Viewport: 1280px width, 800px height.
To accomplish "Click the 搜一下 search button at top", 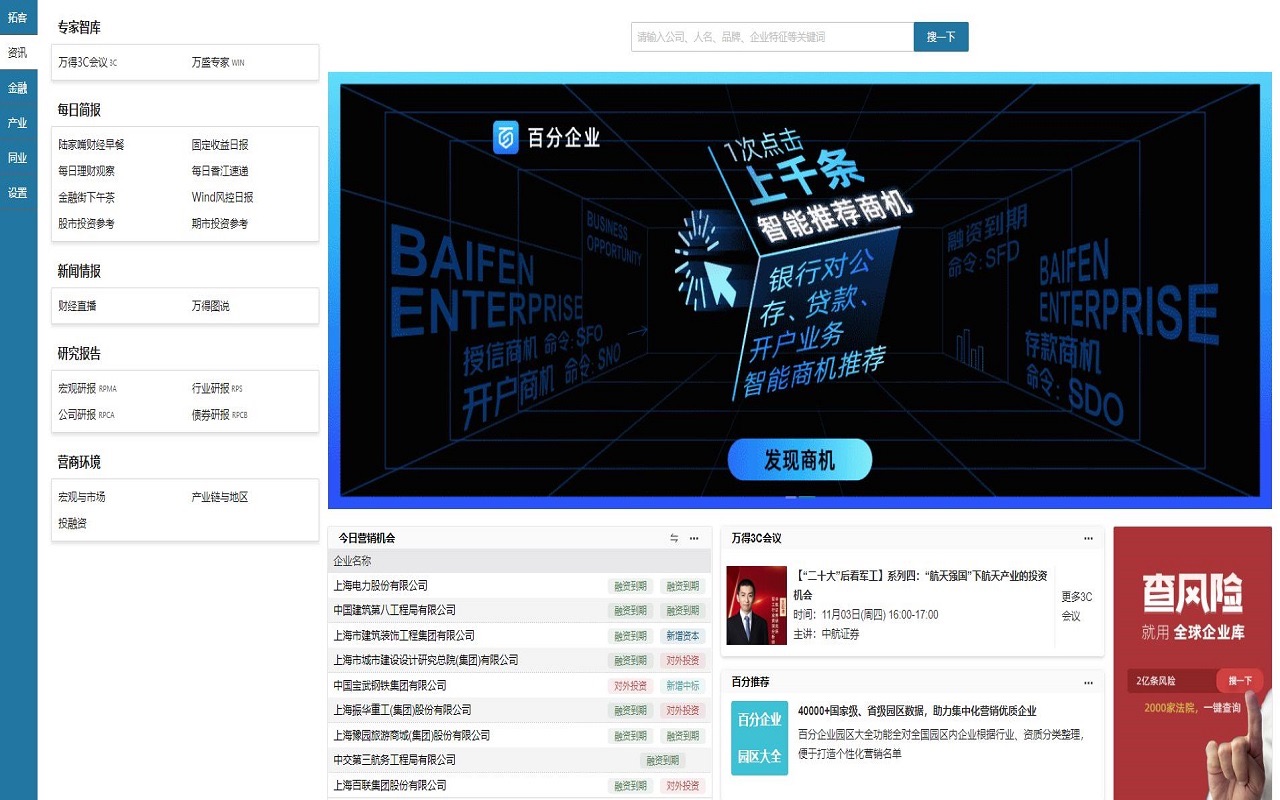I will point(940,37).
